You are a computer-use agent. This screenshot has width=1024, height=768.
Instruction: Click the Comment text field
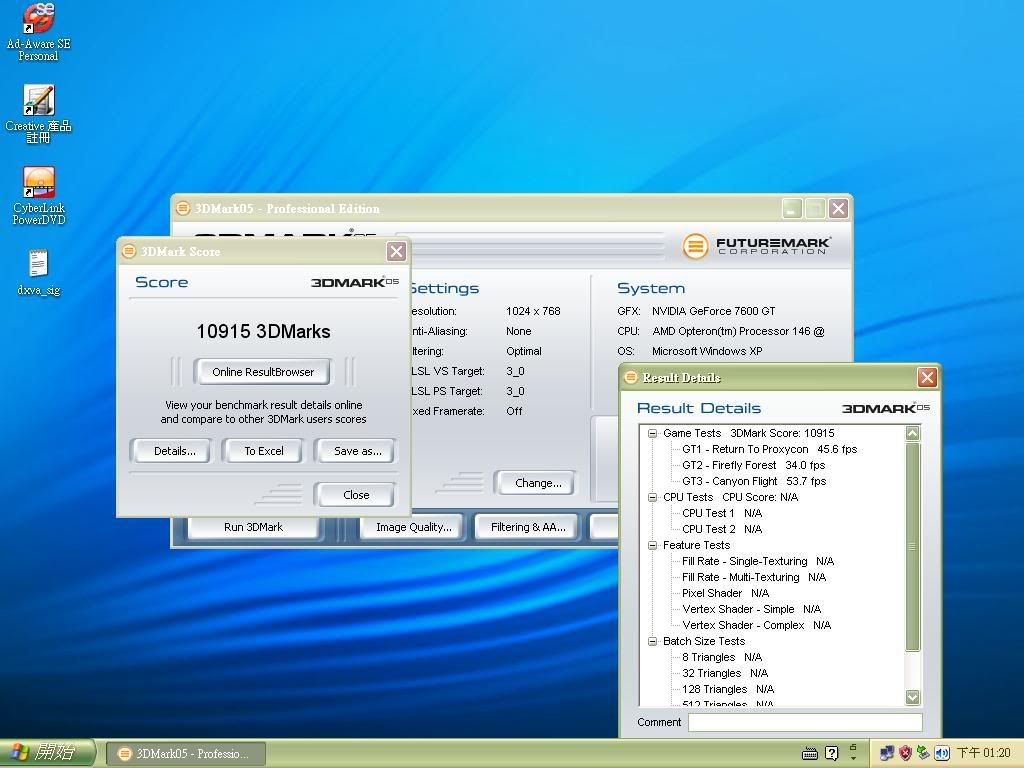tap(804, 722)
